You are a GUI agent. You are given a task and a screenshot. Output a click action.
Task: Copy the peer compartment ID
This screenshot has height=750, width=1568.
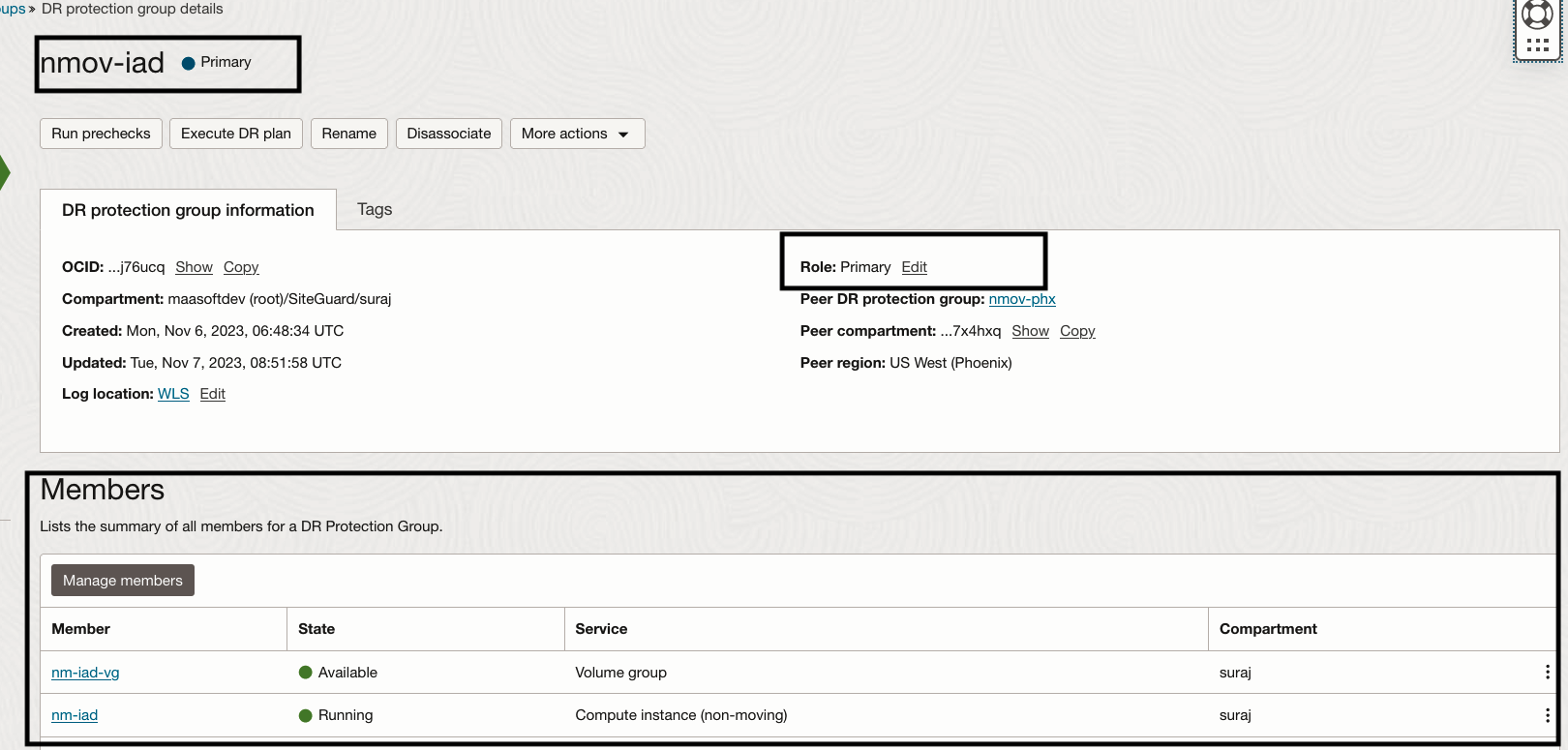pyautogui.click(x=1077, y=331)
